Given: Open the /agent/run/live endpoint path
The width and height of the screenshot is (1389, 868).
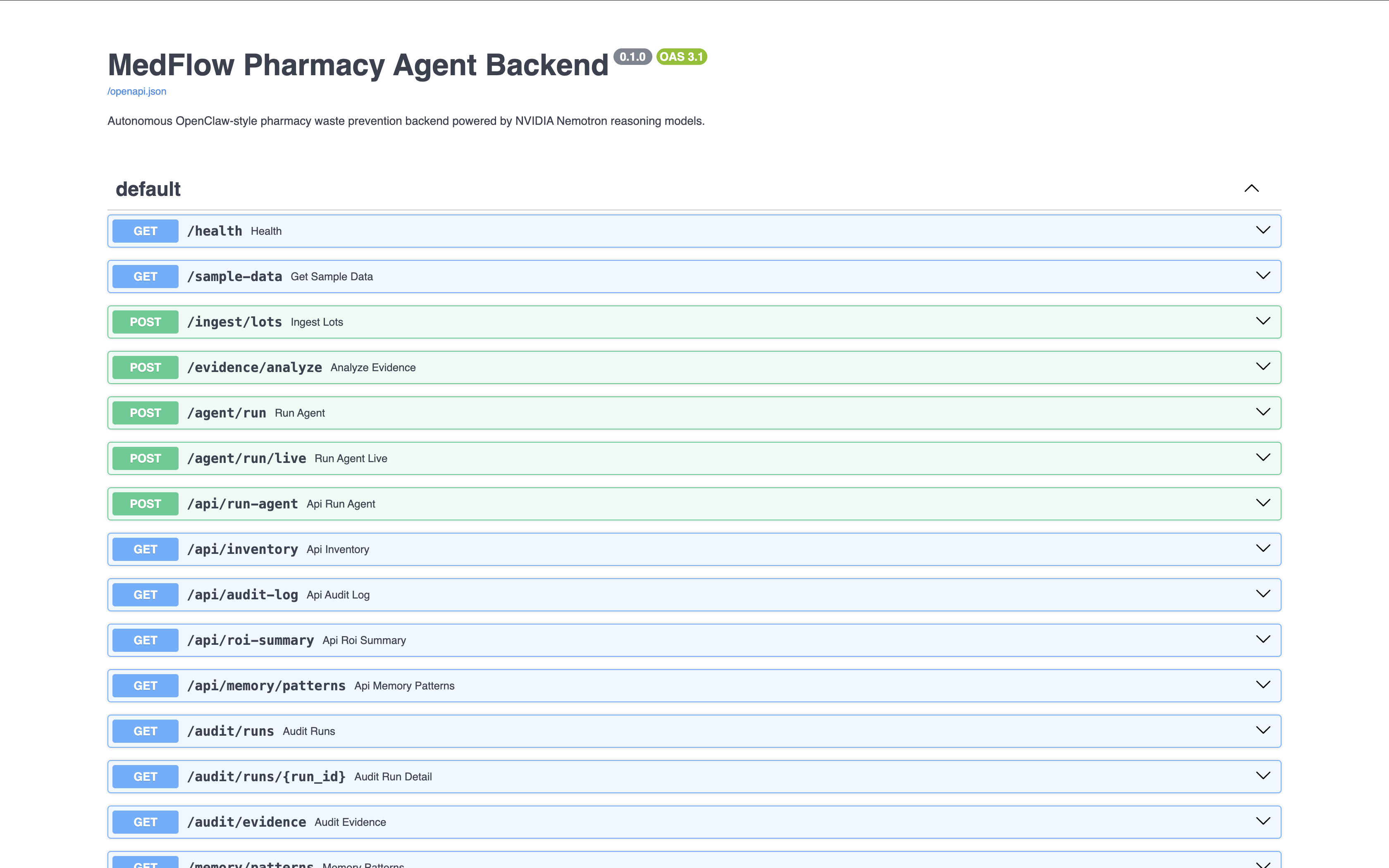Looking at the screenshot, I should pos(247,458).
